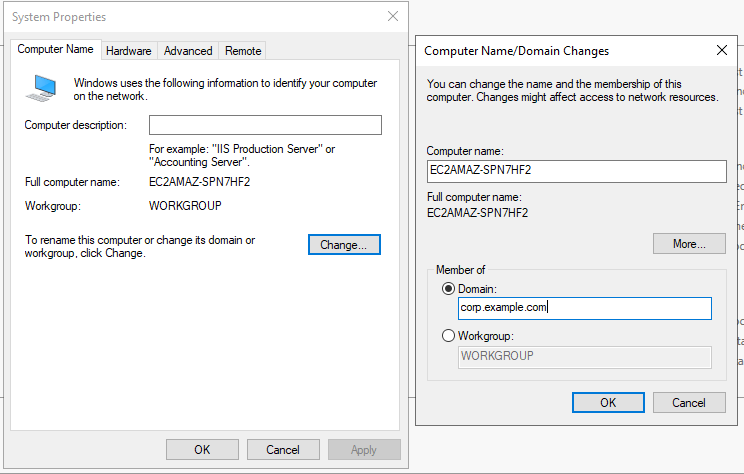Click the Change... button
Screen dimensions: 744x474
344,244
